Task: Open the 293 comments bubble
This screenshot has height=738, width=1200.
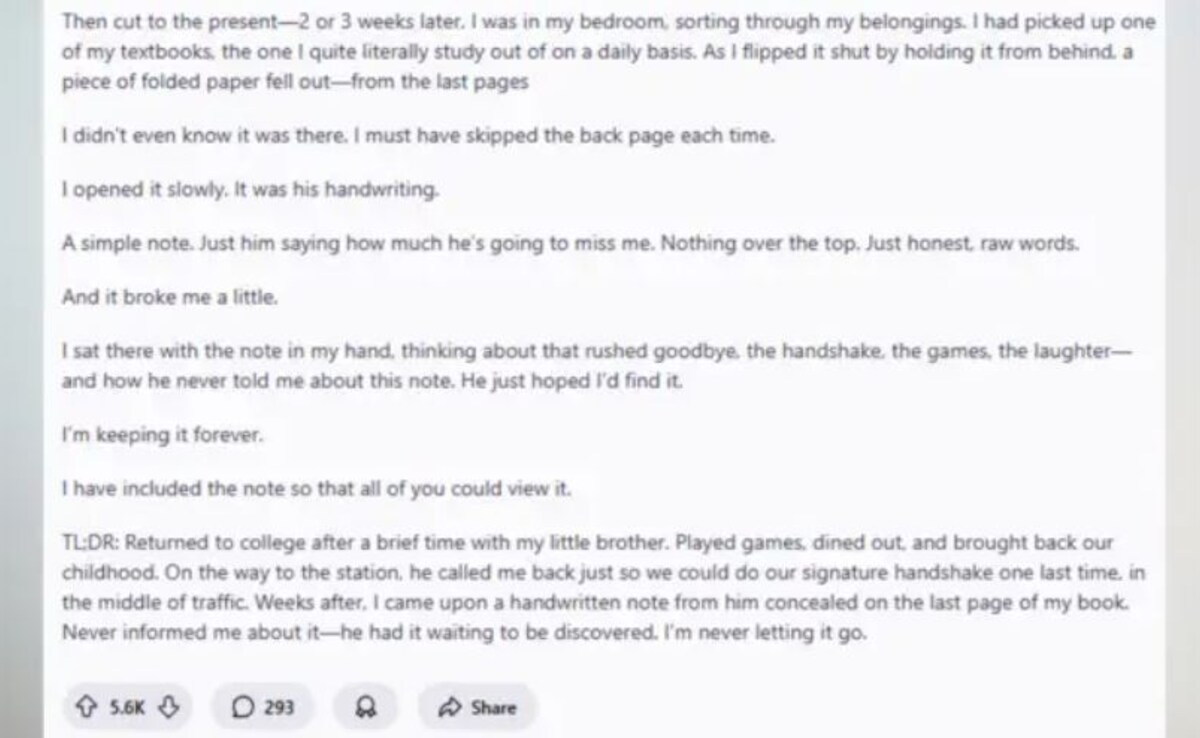Action: click(x=263, y=708)
